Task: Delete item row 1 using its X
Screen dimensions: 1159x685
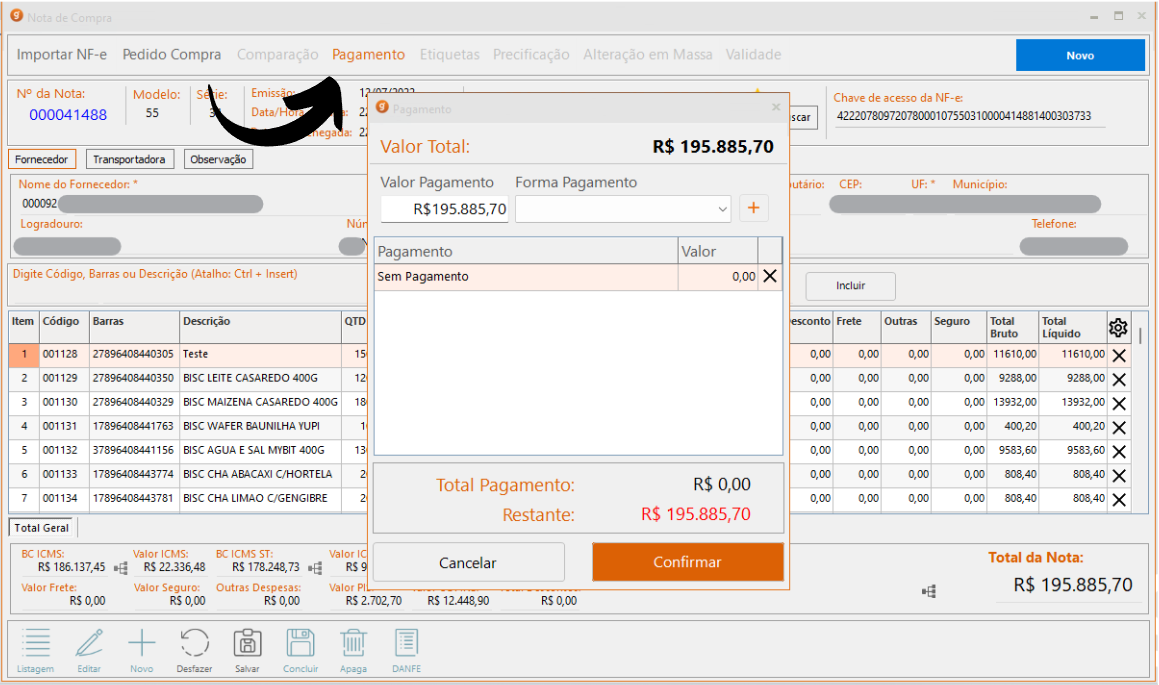Action: pyautogui.click(x=1119, y=355)
